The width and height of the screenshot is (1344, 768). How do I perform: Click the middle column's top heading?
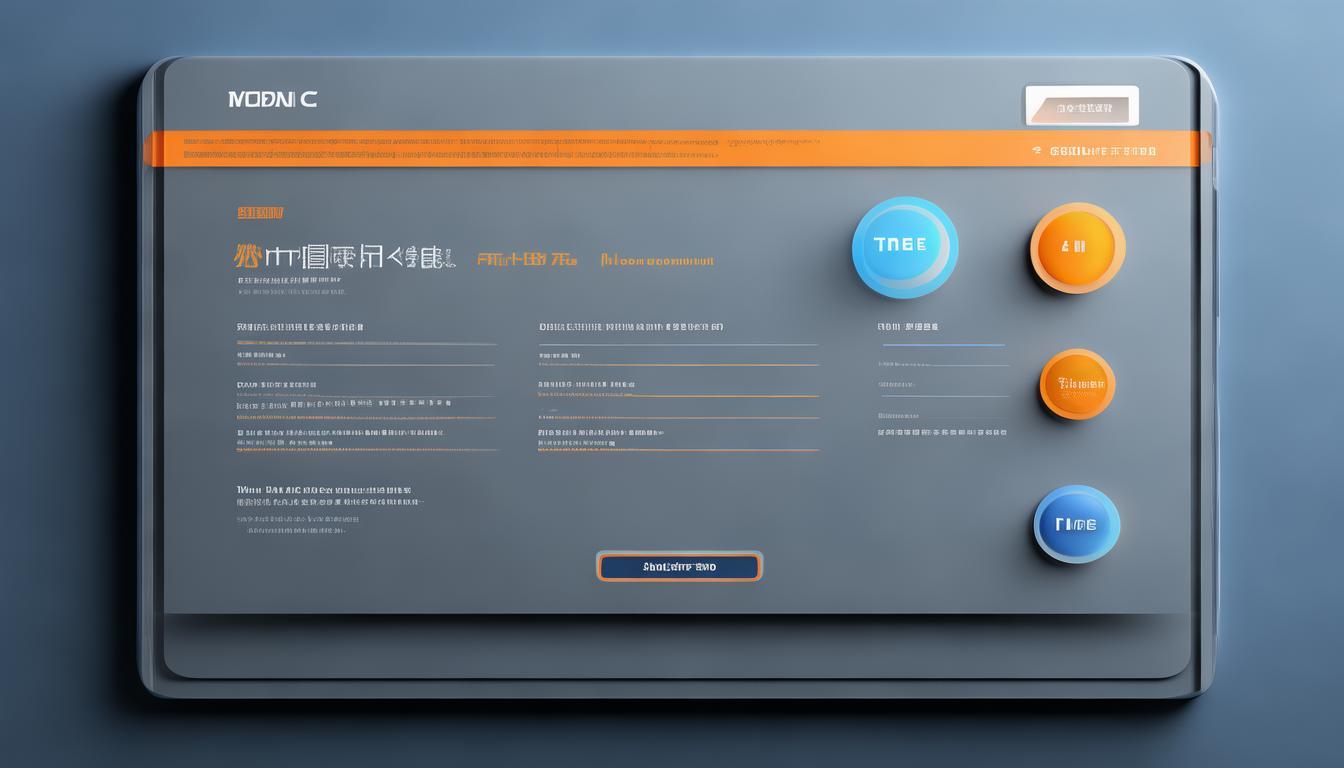point(630,327)
